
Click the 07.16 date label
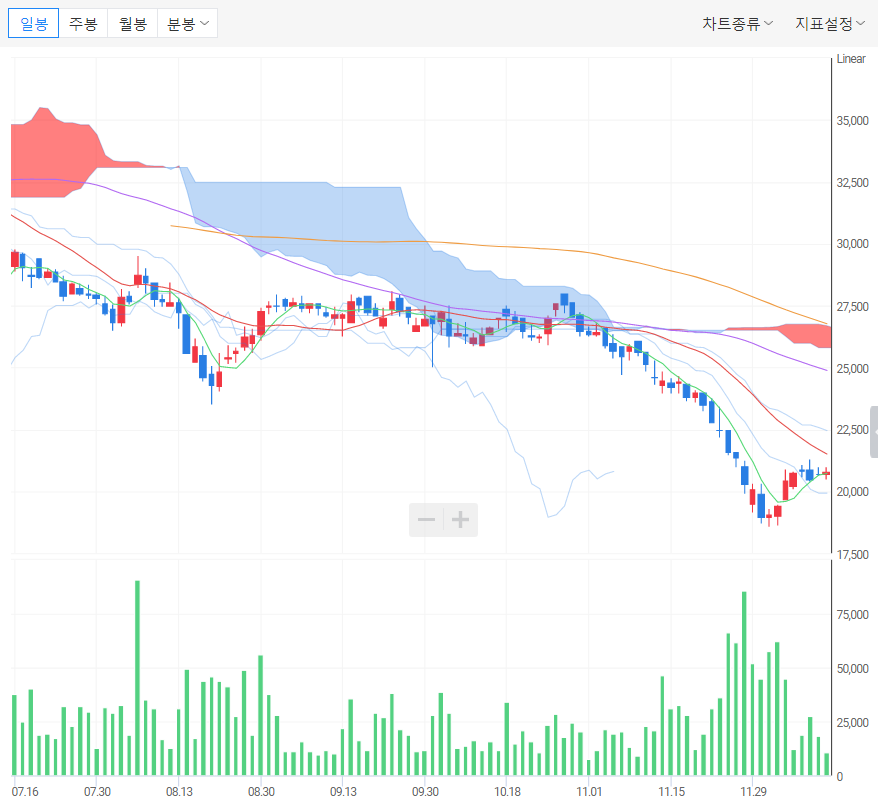click(x=25, y=791)
